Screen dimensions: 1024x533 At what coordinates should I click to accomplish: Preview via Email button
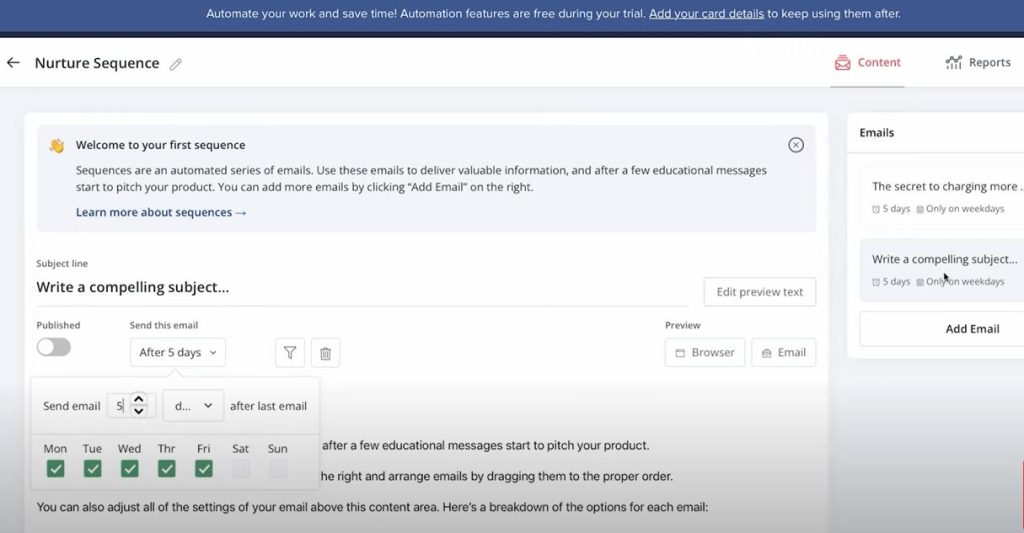coord(784,353)
